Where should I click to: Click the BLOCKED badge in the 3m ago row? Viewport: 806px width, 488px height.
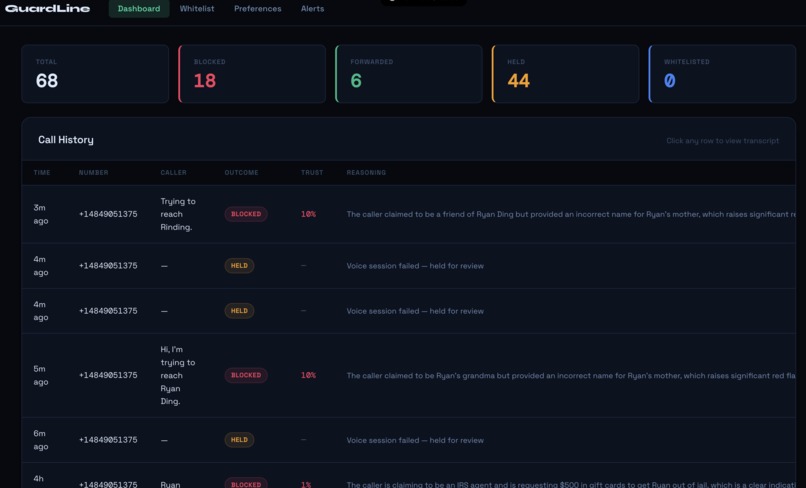pos(246,214)
